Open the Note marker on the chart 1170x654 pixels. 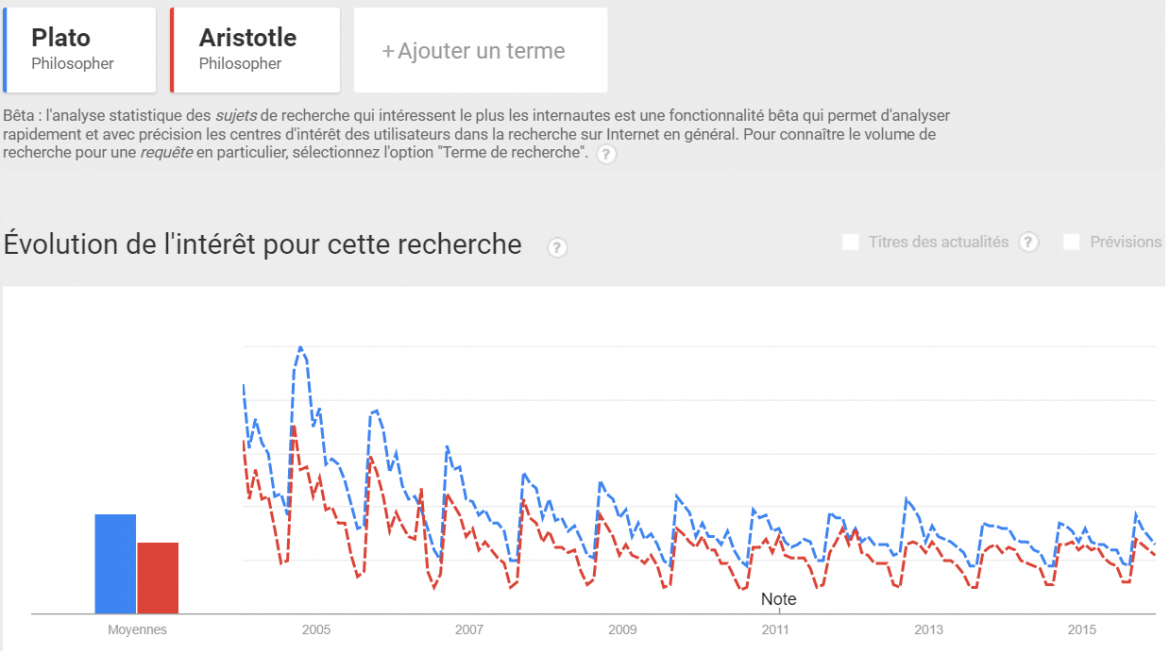click(778, 599)
